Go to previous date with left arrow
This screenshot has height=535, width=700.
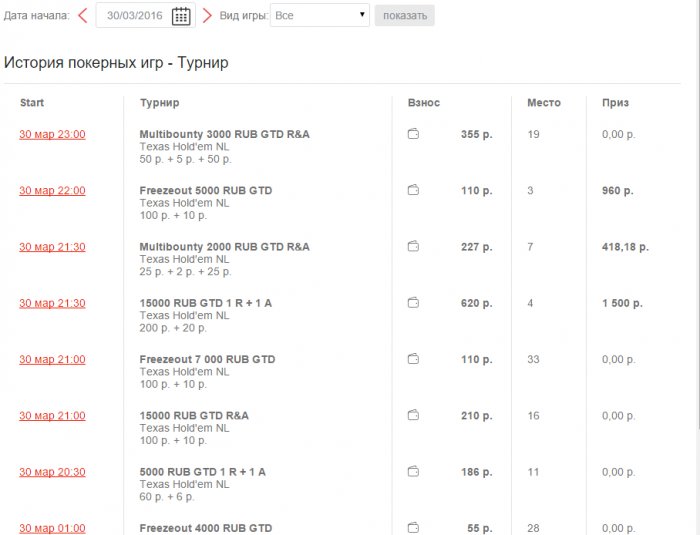point(83,15)
